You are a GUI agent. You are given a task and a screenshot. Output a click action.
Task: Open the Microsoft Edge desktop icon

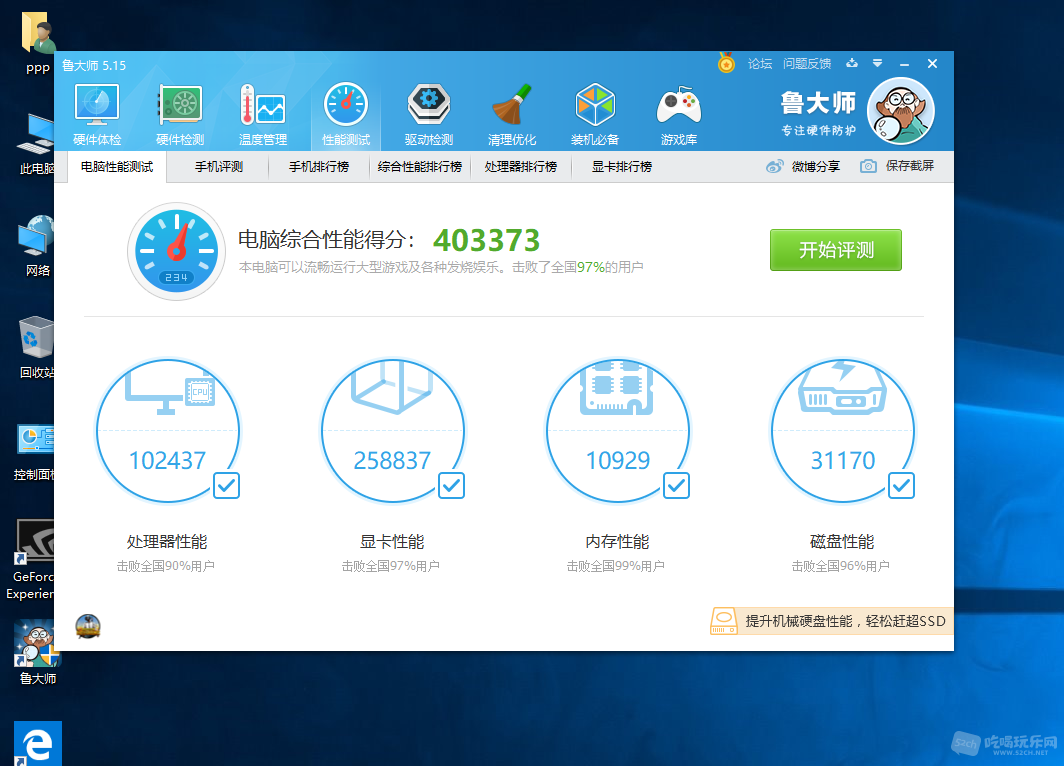coord(38,744)
